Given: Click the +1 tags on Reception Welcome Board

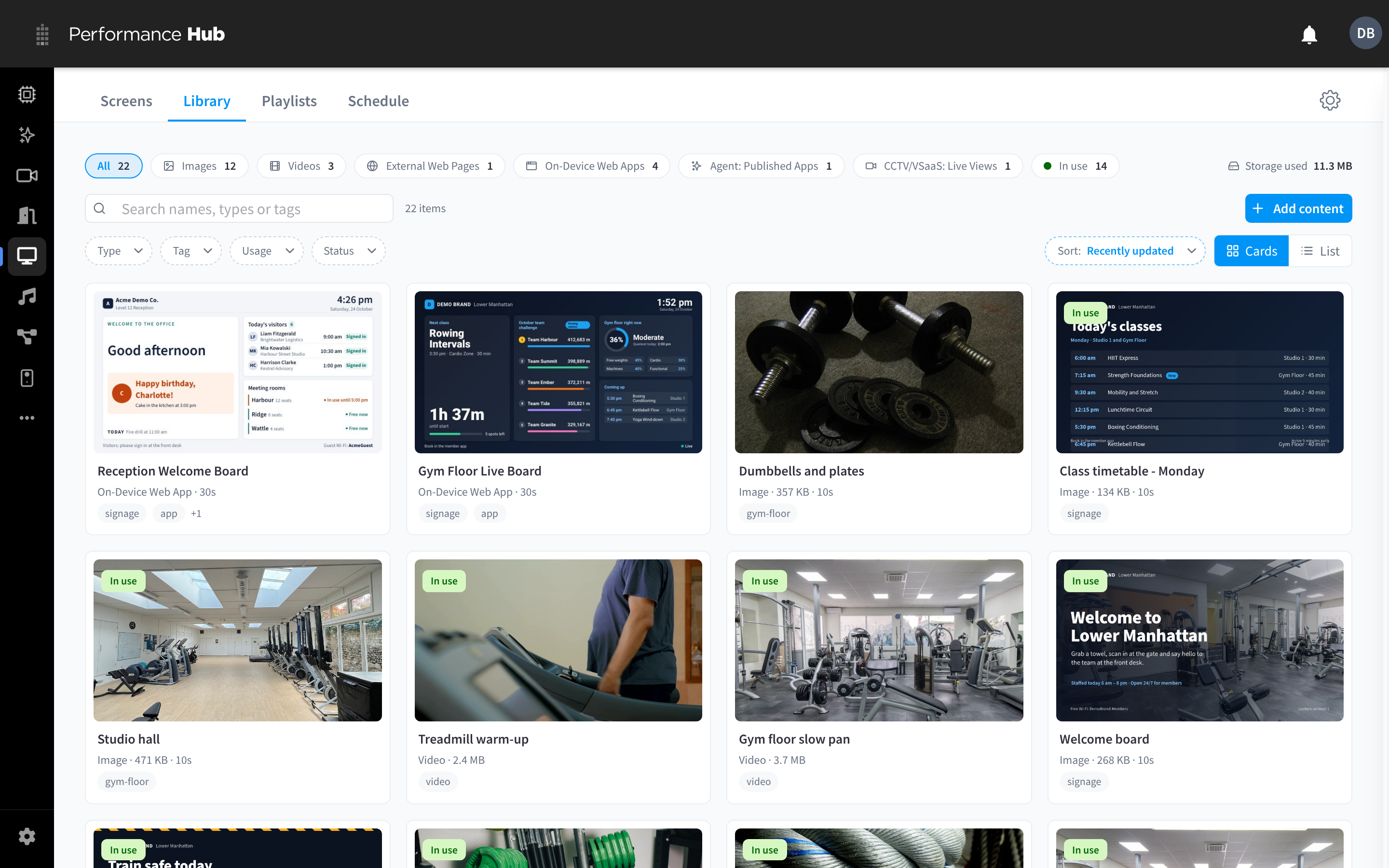Looking at the screenshot, I should pyautogui.click(x=196, y=513).
